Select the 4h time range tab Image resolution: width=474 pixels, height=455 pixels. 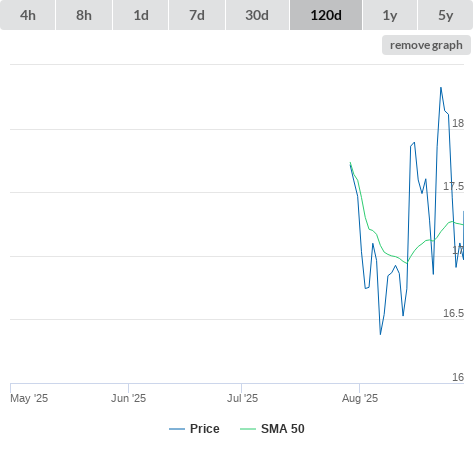pyautogui.click(x=28, y=15)
